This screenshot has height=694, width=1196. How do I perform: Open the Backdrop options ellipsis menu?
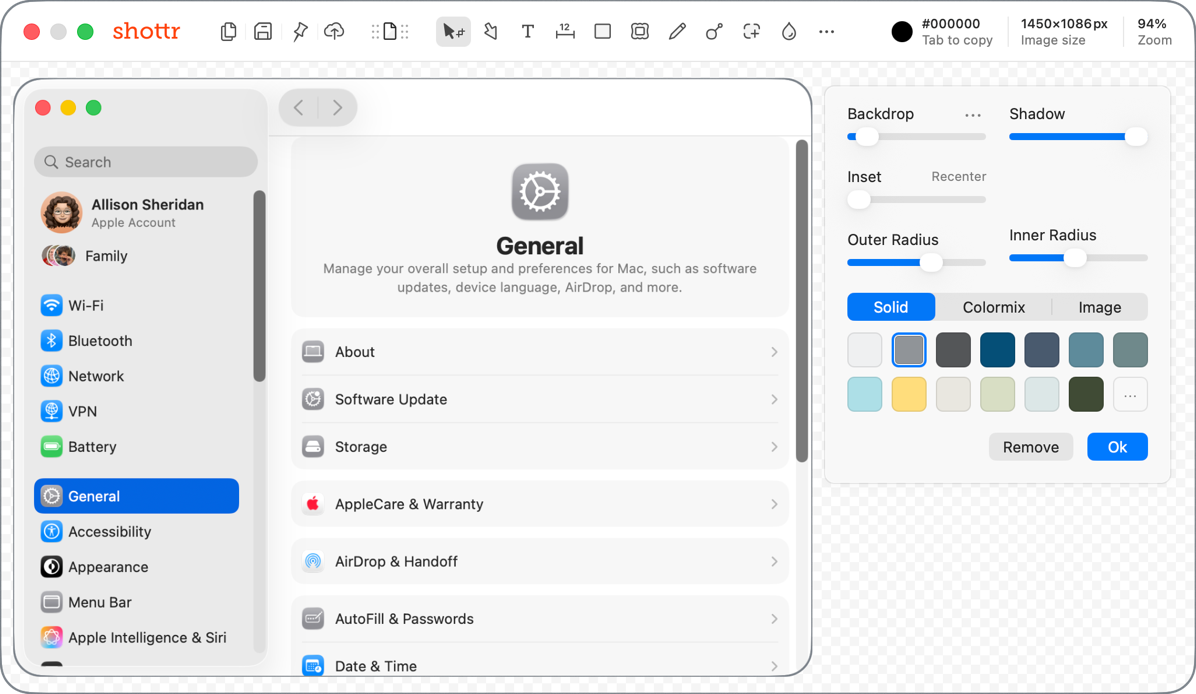point(972,115)
